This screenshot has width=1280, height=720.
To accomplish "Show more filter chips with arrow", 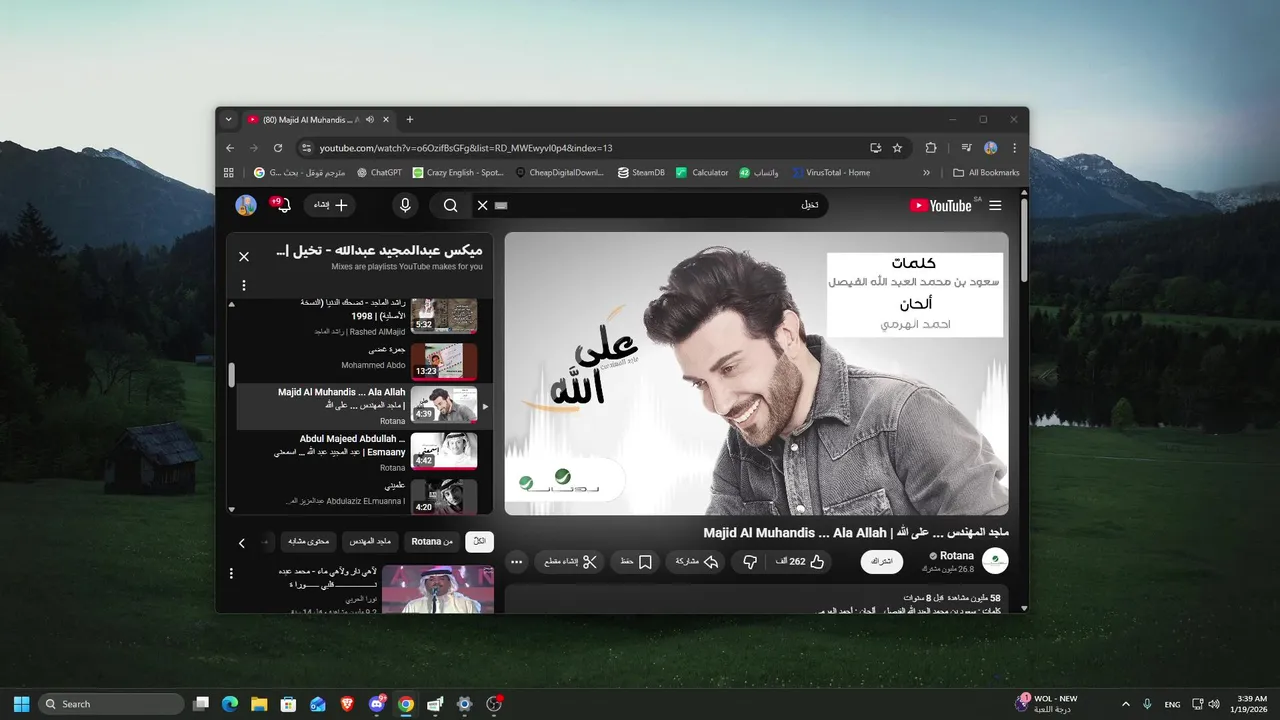I will 242,543.
